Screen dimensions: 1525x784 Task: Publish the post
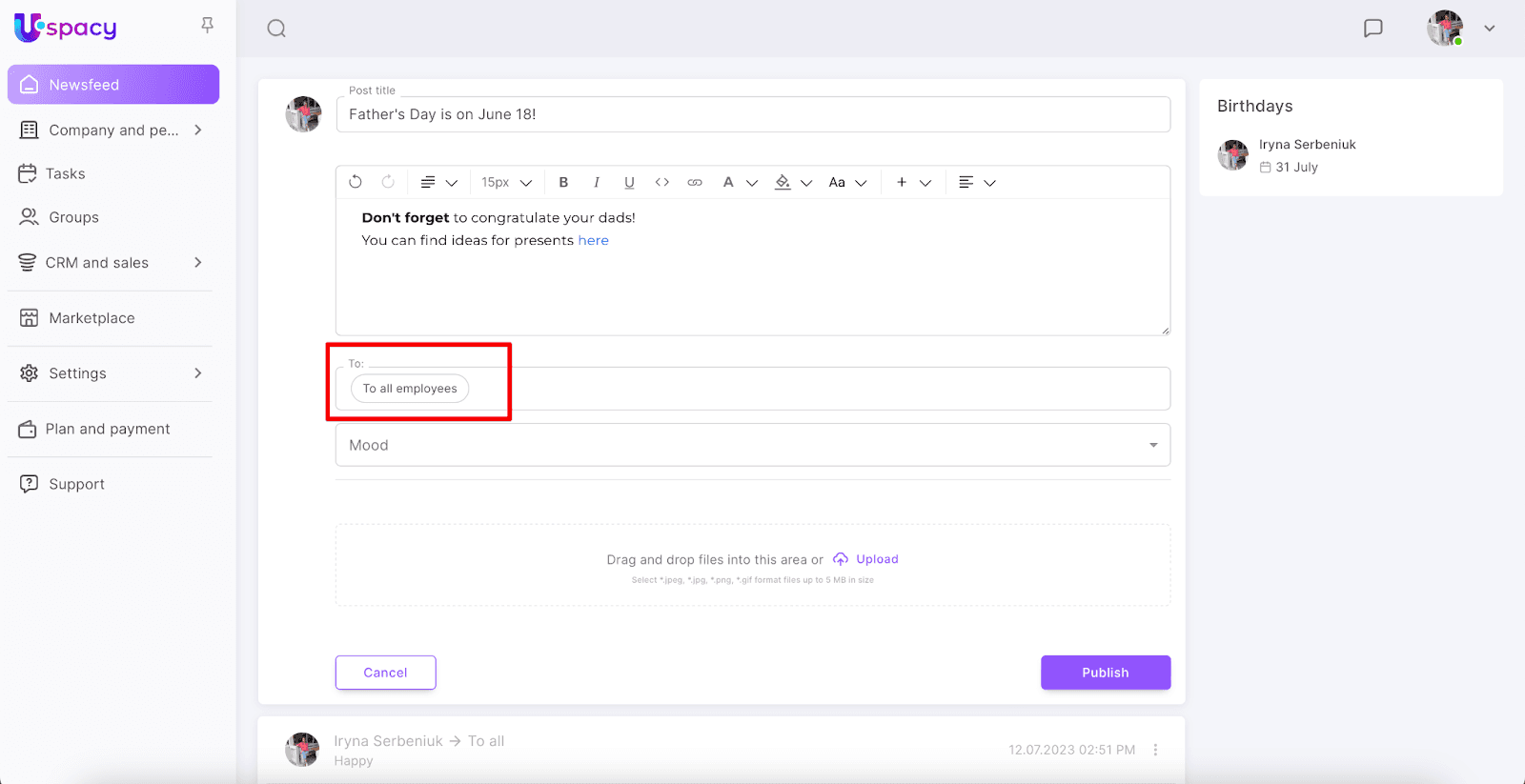pos(1105,673)
